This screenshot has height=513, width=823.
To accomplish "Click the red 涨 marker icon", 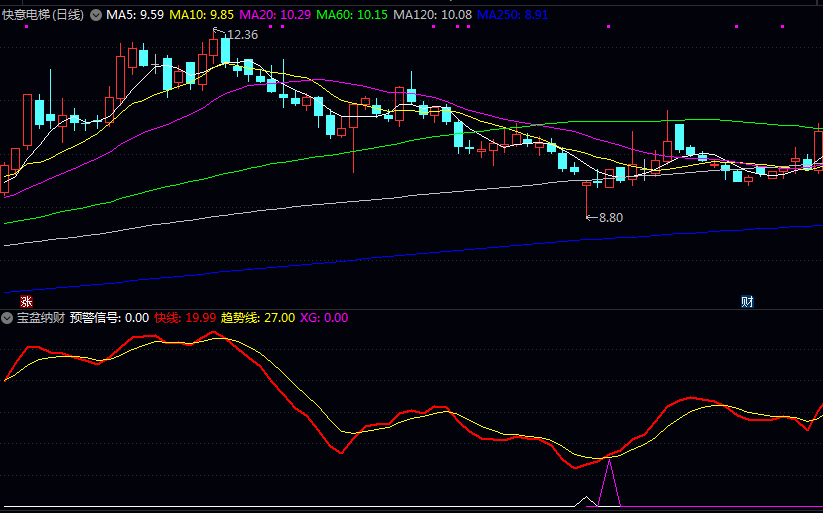I will click(x=26, y=301).
